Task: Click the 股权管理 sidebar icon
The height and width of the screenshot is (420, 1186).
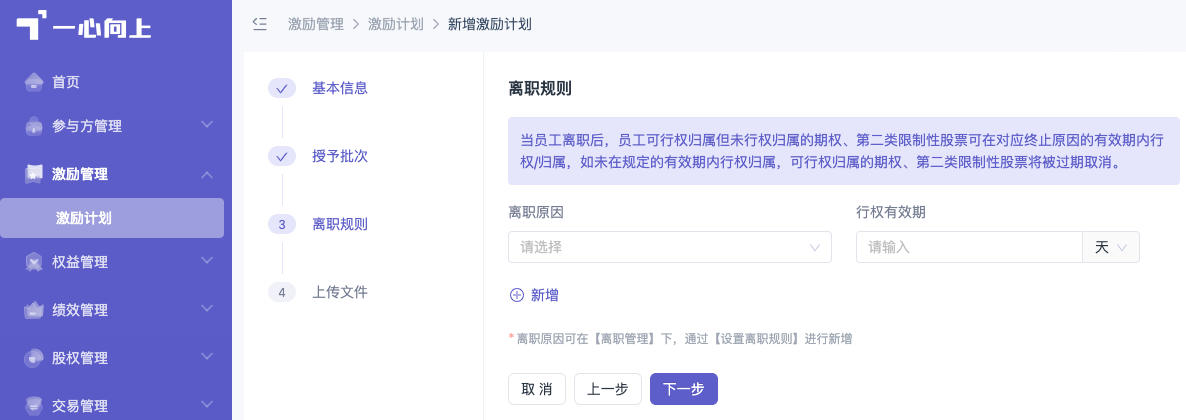Action: [x=33, y=358]
